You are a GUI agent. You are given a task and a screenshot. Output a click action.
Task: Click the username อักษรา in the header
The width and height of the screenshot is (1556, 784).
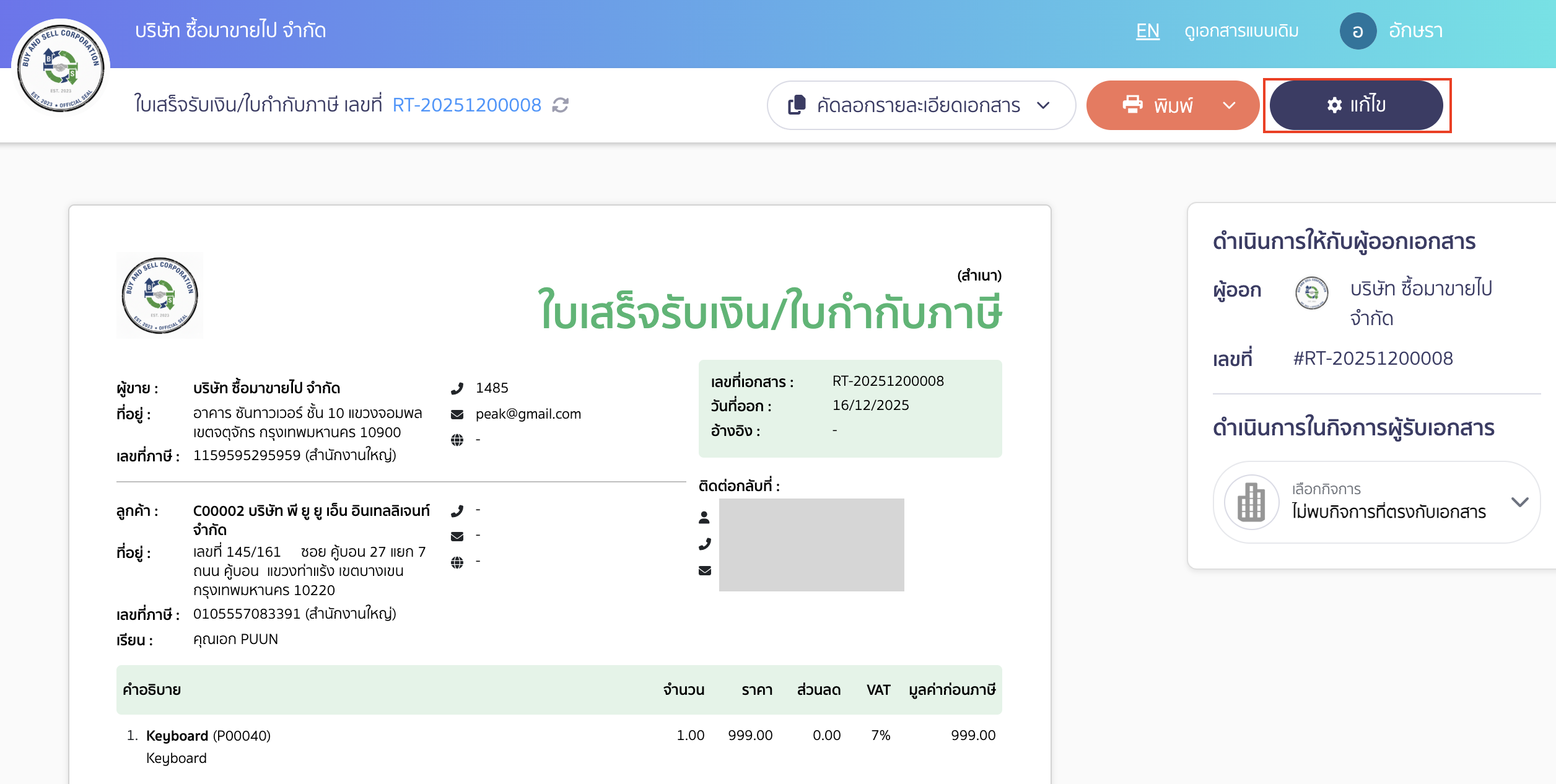click(1417, 30)
